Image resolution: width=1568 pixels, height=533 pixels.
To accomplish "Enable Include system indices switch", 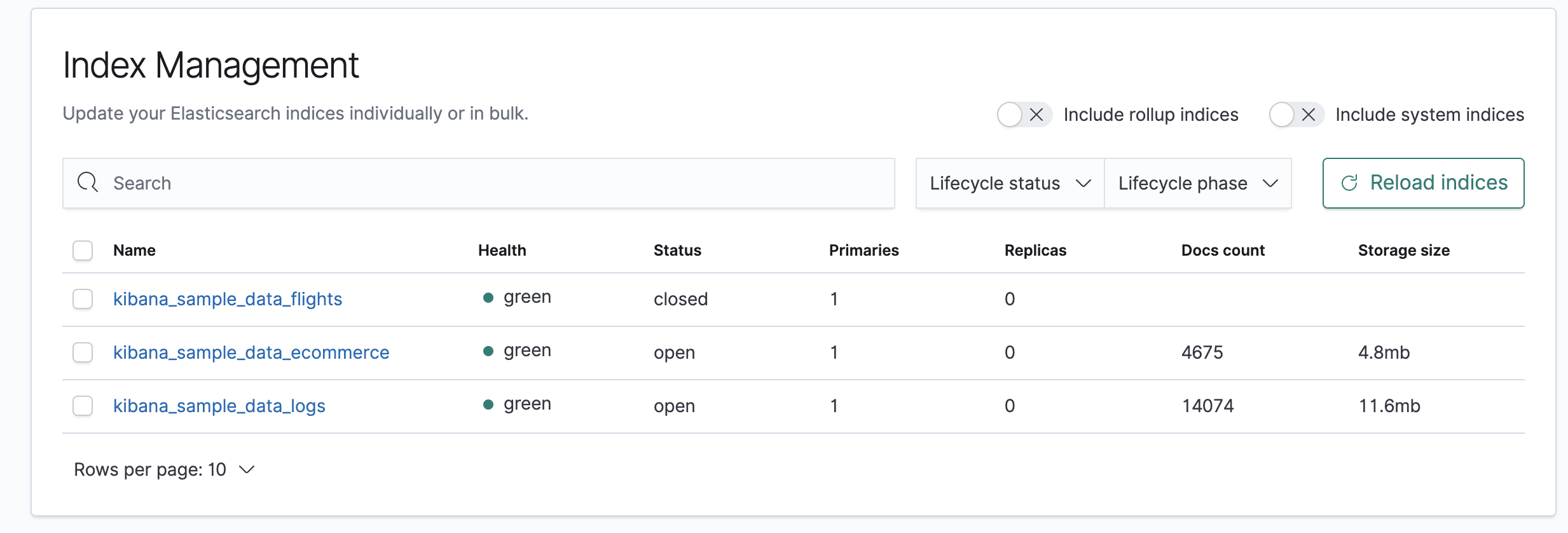I will [x=1296, y=114].
